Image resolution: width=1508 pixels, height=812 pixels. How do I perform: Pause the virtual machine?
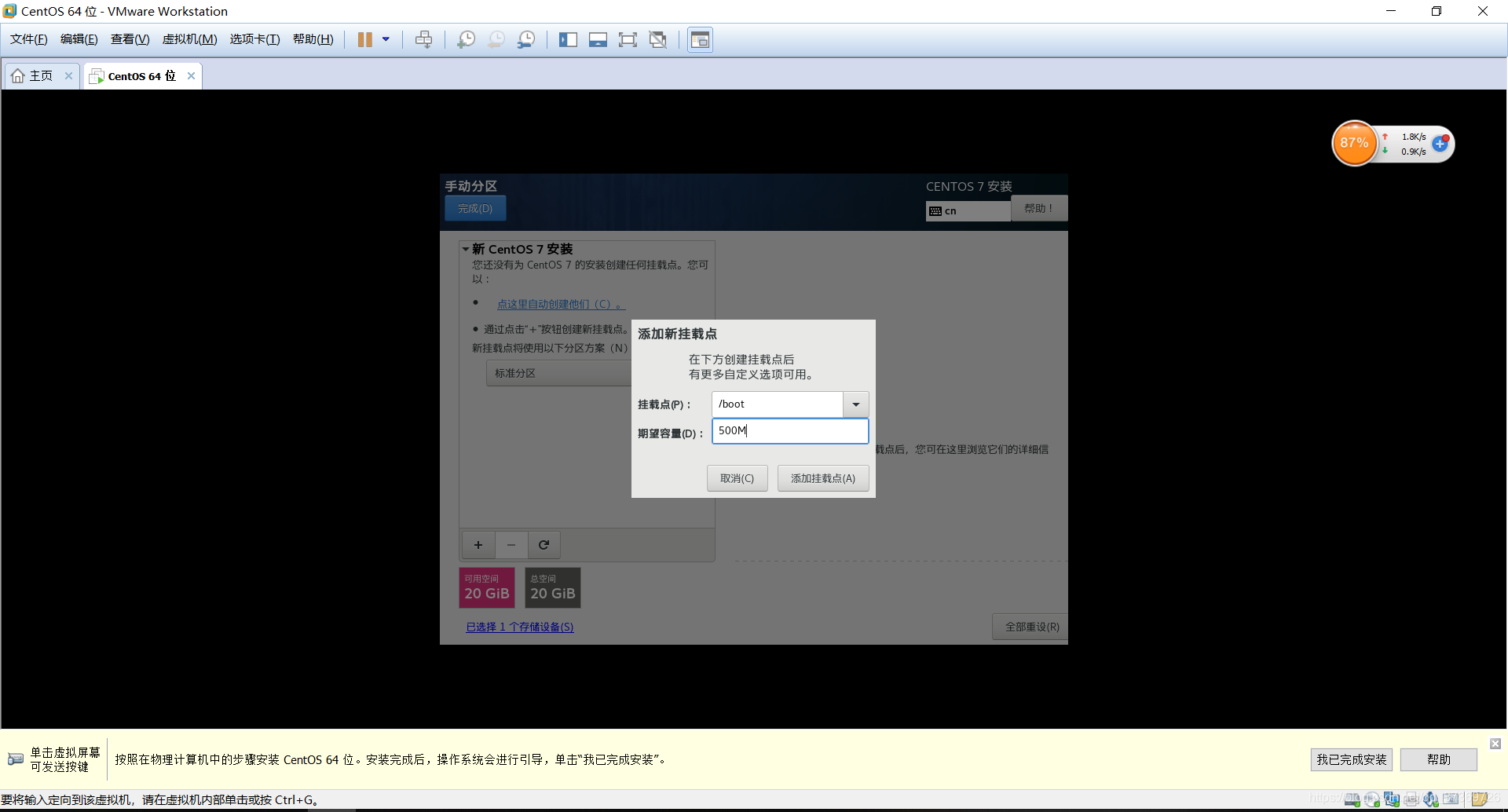[365, 39]
